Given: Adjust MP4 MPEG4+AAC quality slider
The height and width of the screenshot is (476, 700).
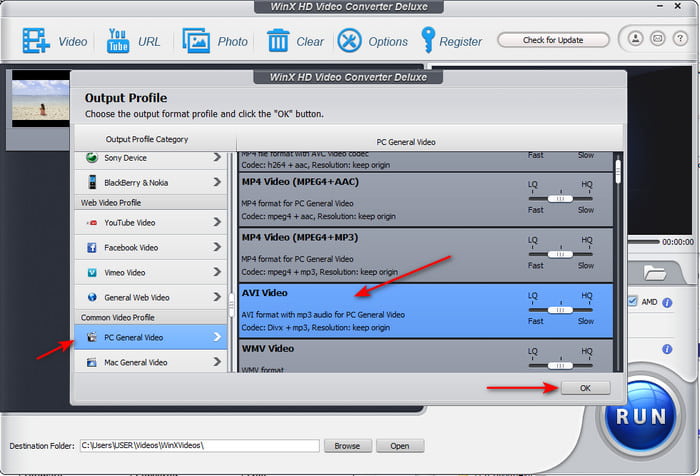Looking at the screenshot, I should coord(560,199).
